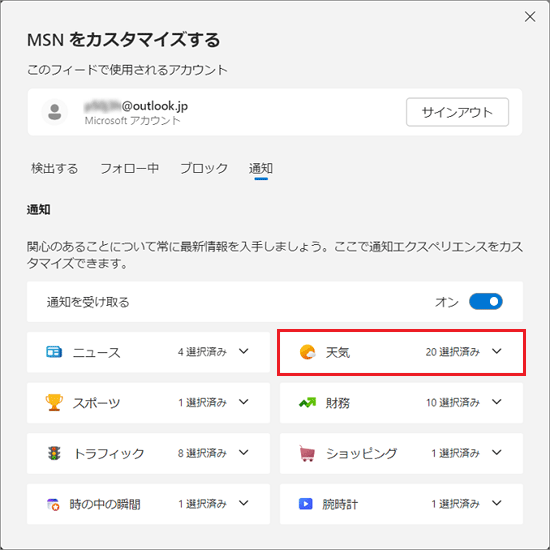
Task: Expand the トラフィック chevron dropdown
Action: (243, 452)
